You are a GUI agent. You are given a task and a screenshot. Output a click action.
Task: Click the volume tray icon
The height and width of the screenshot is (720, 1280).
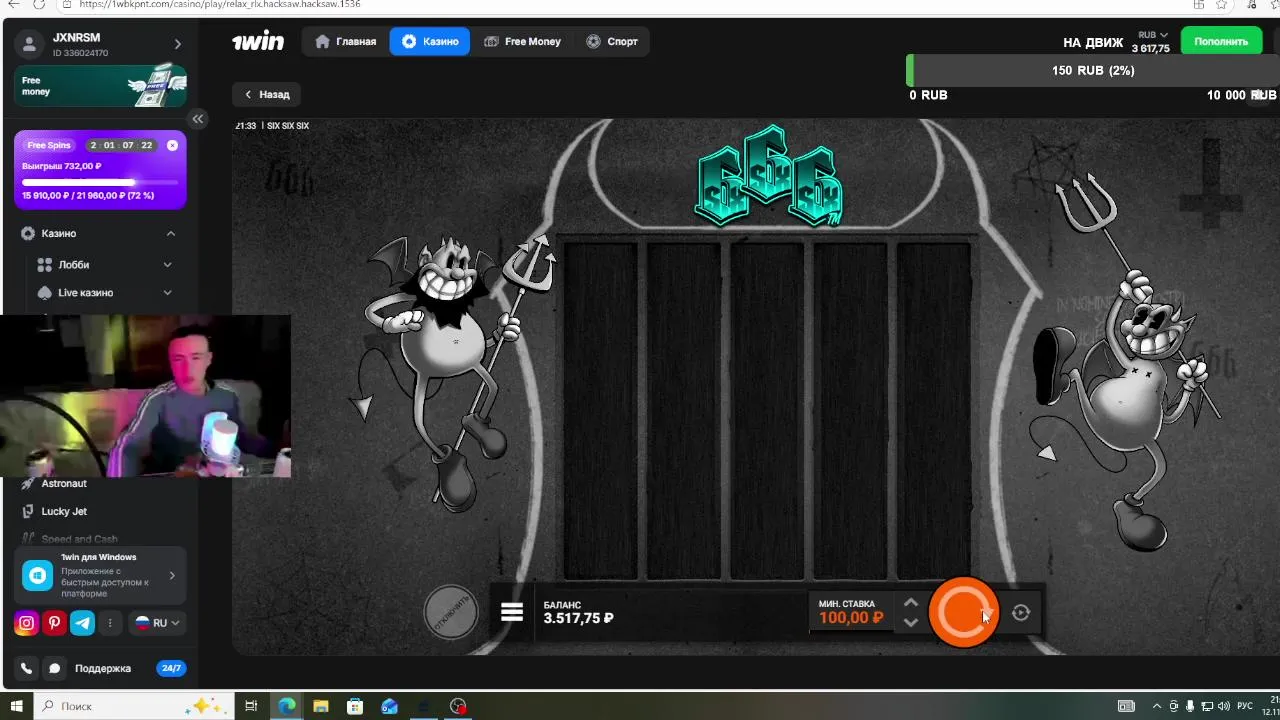[1224, 706]
